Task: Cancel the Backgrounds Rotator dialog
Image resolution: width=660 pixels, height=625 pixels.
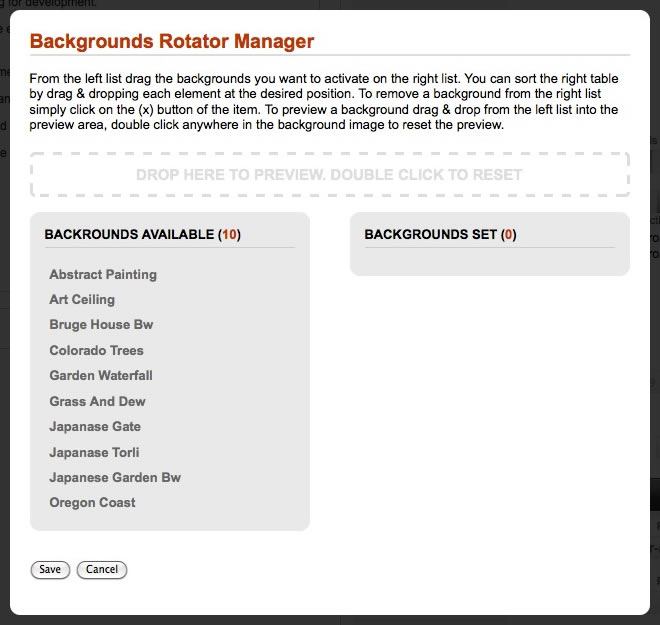Action: point(102,570)
